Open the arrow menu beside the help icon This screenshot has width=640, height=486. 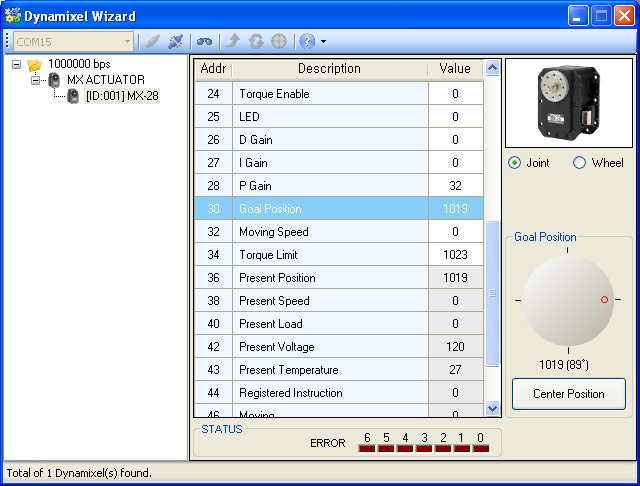(323, 42)
